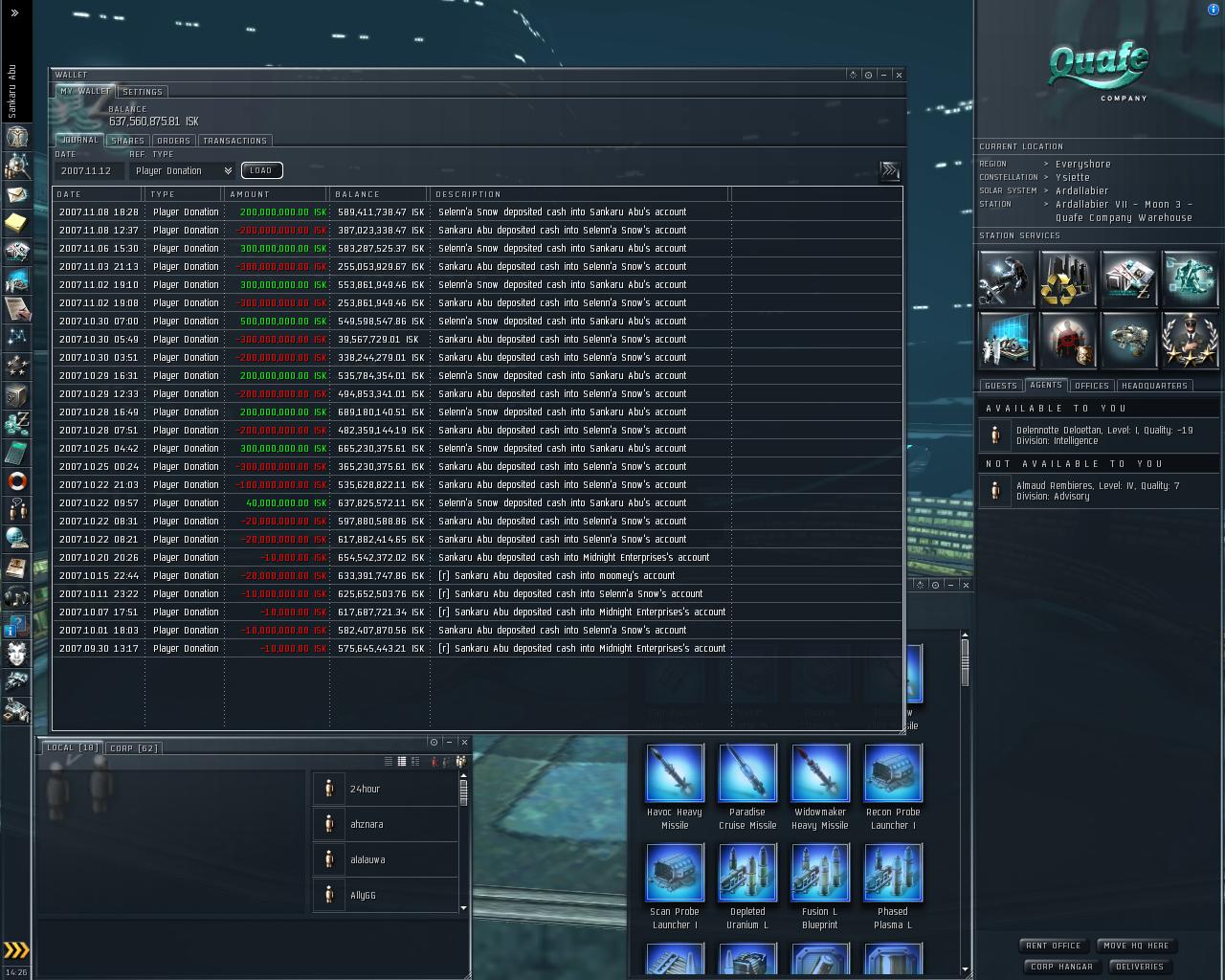Viewport: 1225px width, 980px height.
Task: Switch to wallet Settings tab
Action: (x=143, y=92)
